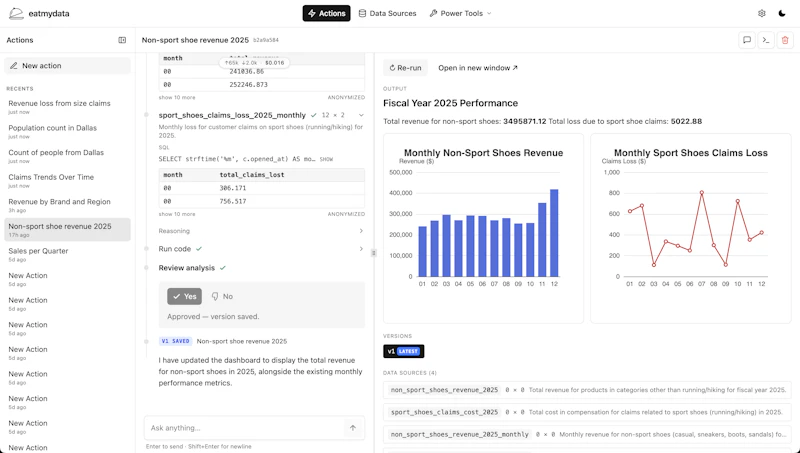Click total loss value 5022.88

coord(686,121)
